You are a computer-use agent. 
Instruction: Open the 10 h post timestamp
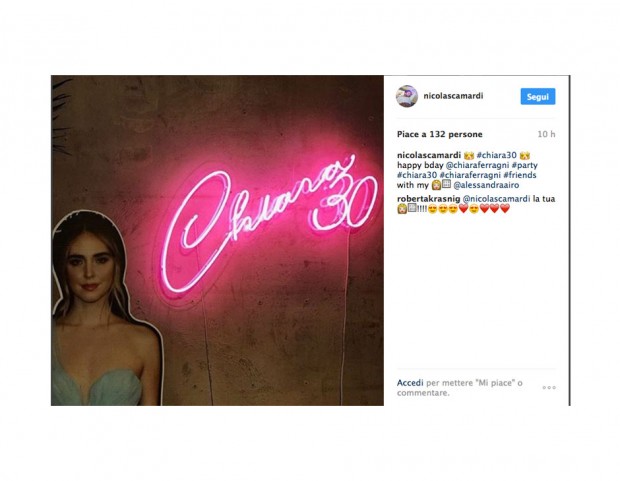[x=546, y=134]
